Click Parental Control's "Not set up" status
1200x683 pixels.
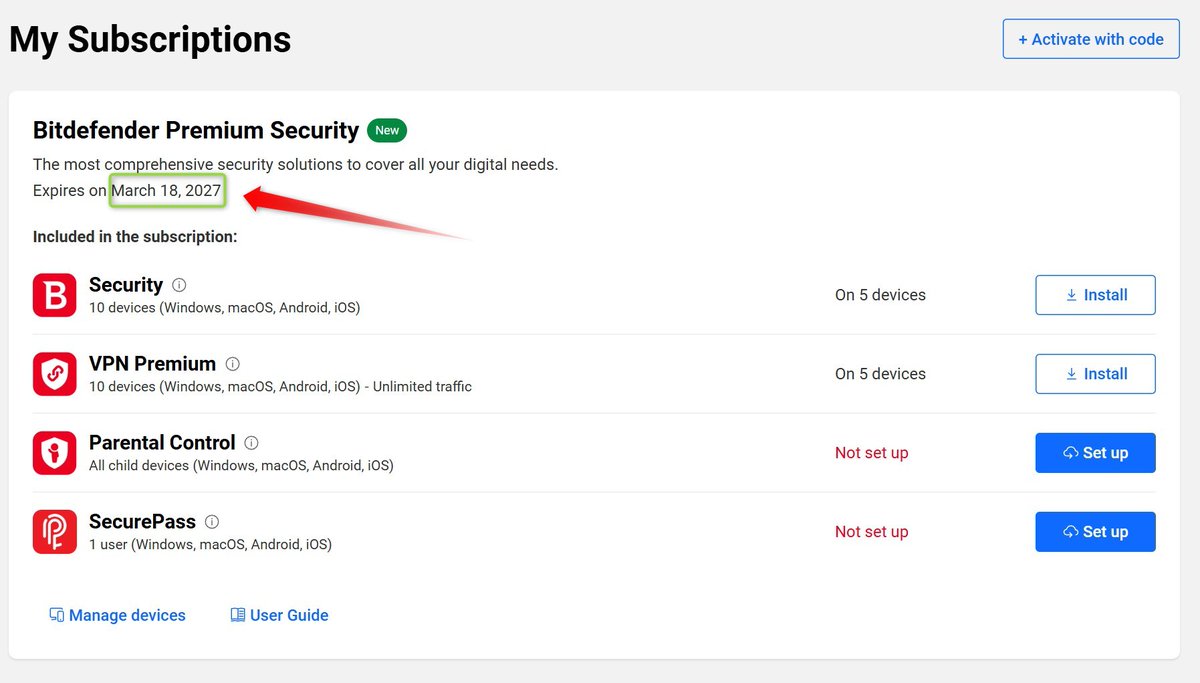click(871, 453)
